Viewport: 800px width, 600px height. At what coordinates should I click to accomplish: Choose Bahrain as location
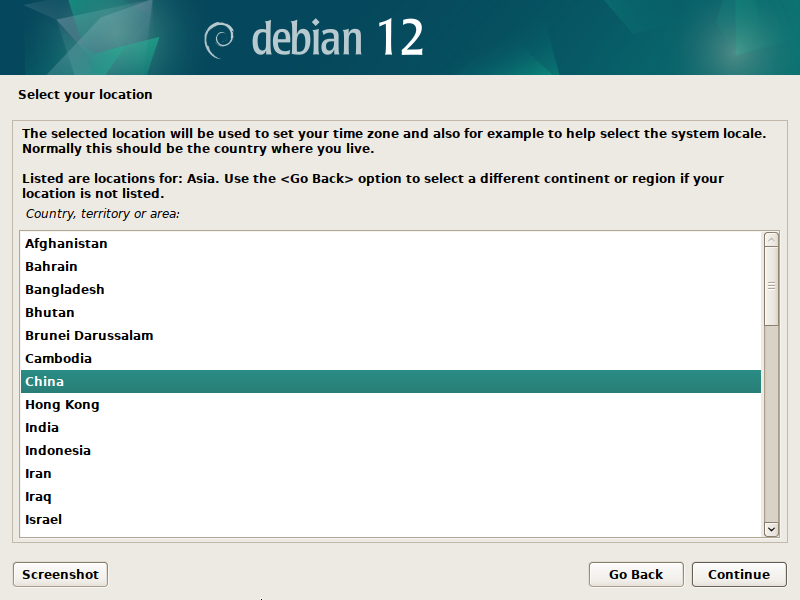tap(51, 266)
